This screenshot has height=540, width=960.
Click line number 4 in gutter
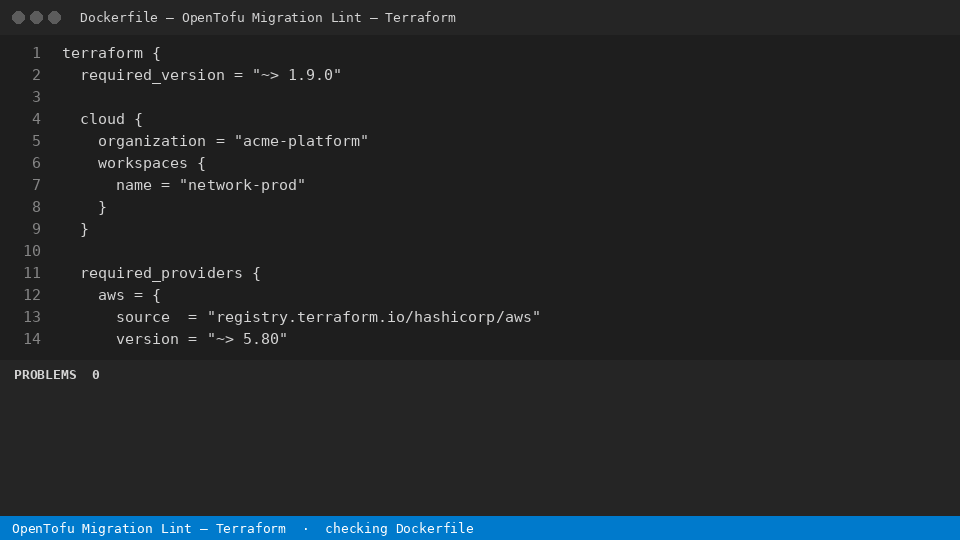click(x=36, y=119)
